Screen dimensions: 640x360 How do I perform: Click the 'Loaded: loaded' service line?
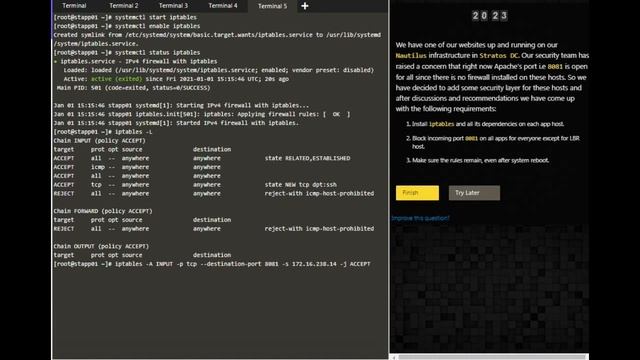[x=218, y=70]
